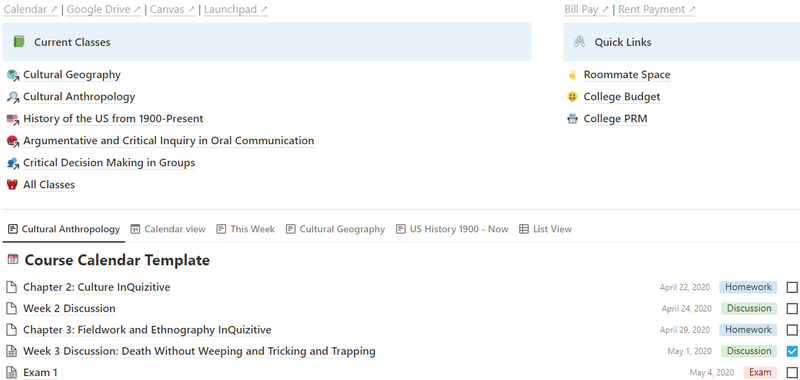Click the binoculars icon beside Quick Links
This screenshot has height=380, width=800.
pyautogui.click(x=579, y=42)
